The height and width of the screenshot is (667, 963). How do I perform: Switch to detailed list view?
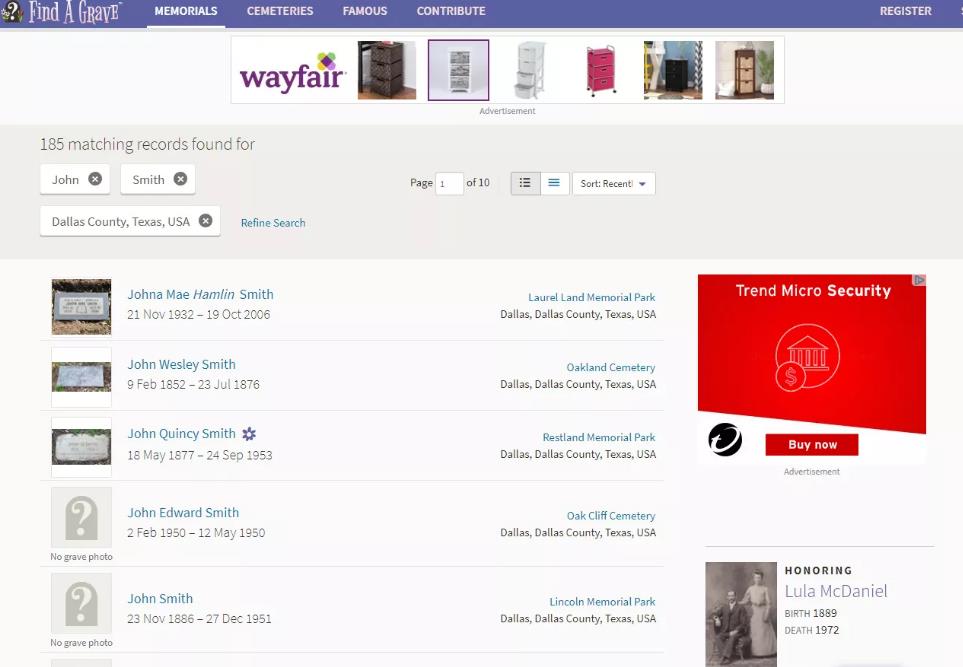[x=525, y=183]
